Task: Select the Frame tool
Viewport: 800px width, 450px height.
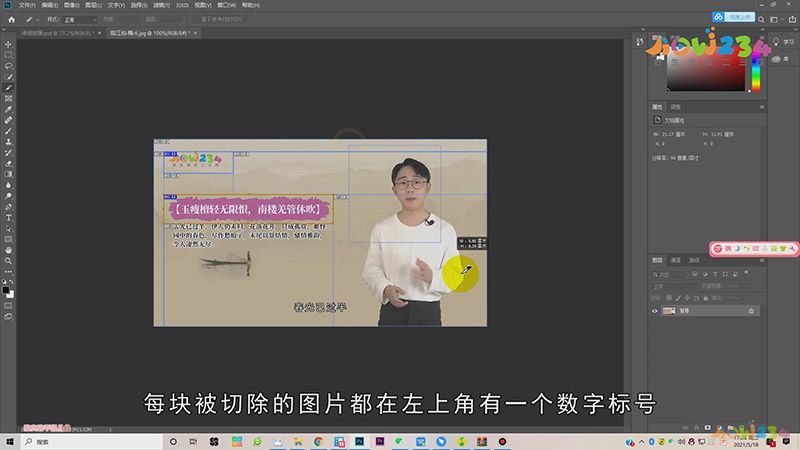Action: (x=8, y=98)
